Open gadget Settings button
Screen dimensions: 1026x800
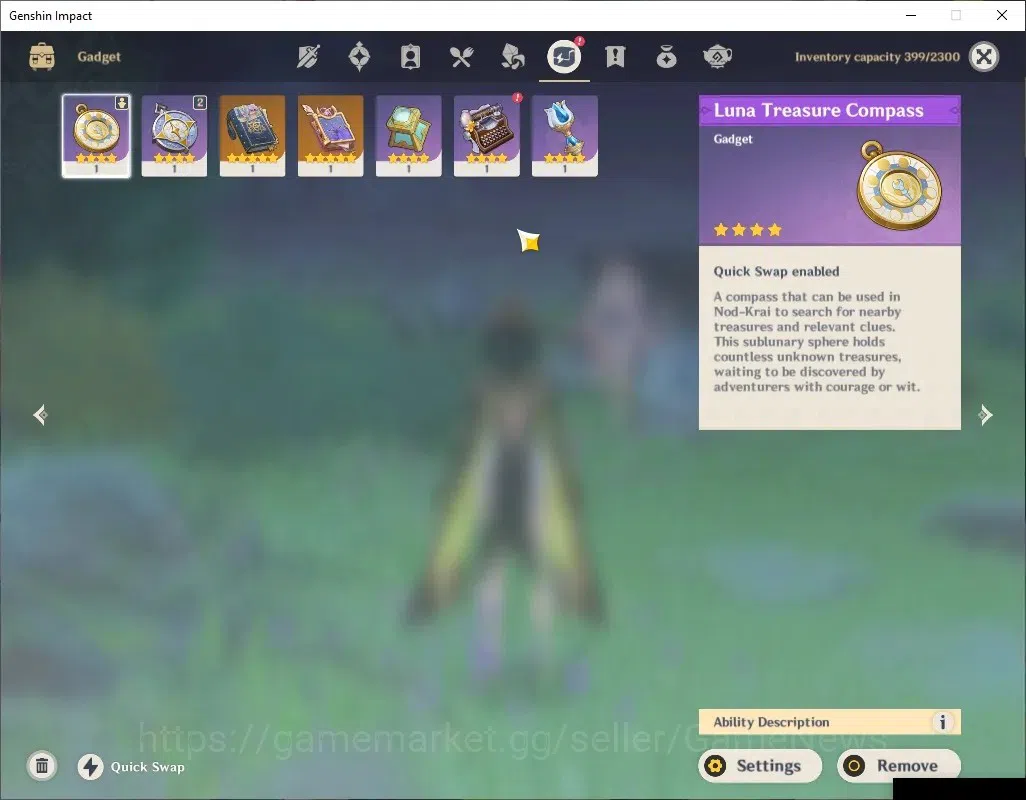click(760, 765)
